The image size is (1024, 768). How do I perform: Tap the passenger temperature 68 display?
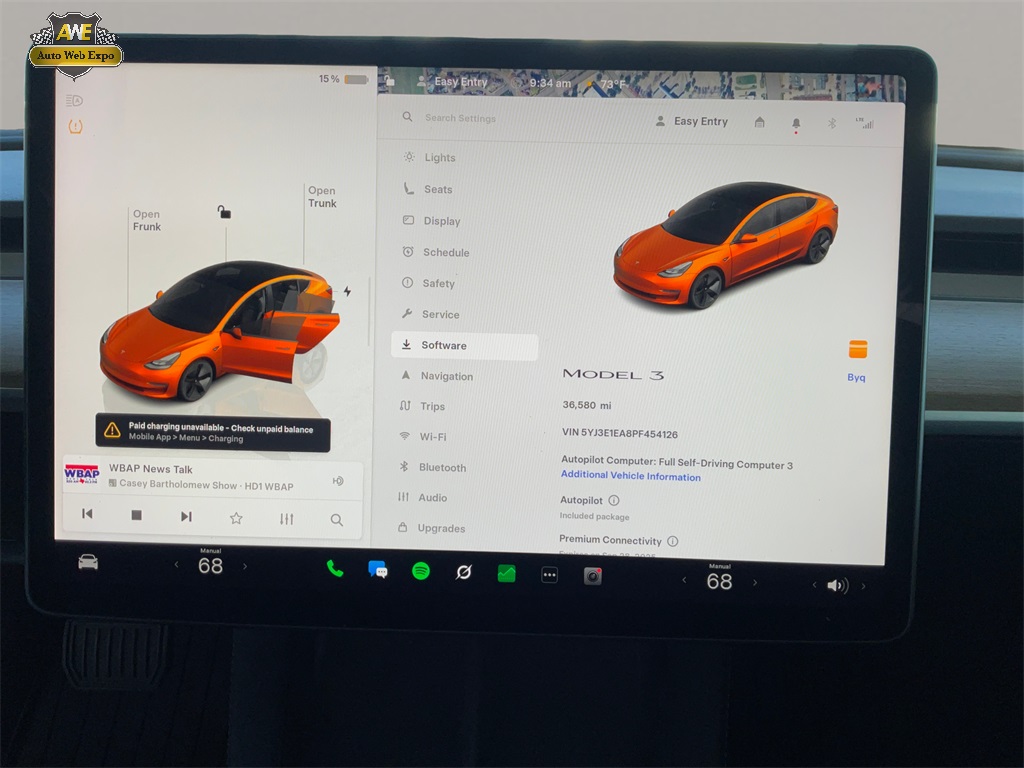click(x=719, y=581)
